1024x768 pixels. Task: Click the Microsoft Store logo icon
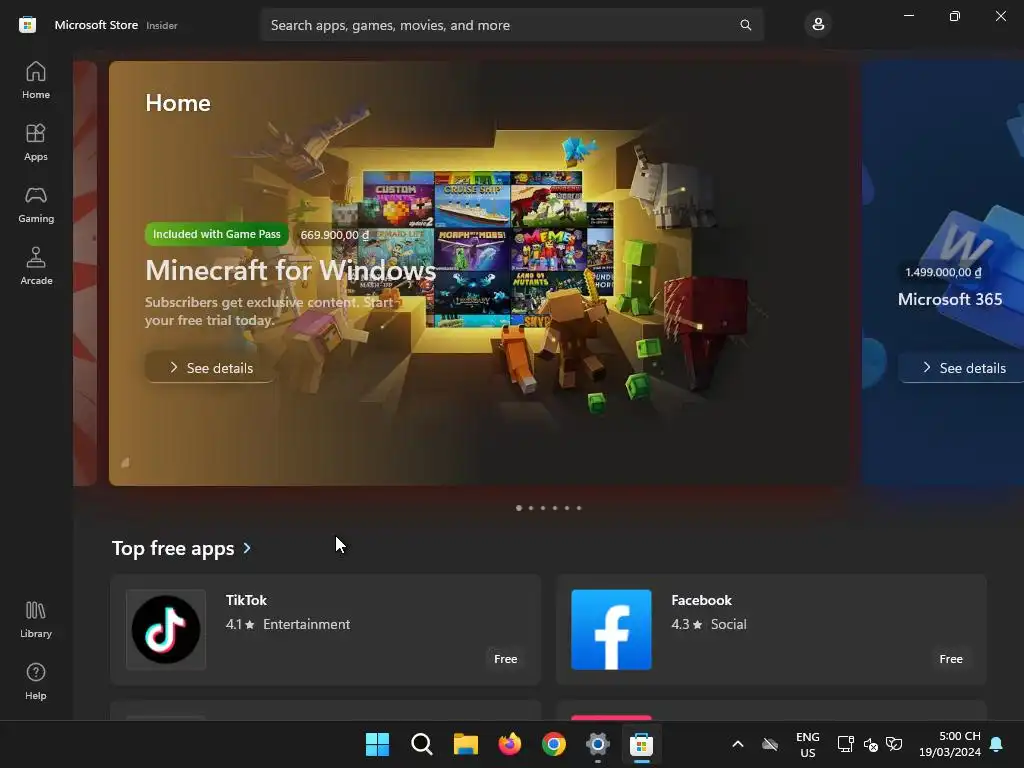tap(27, 25)
